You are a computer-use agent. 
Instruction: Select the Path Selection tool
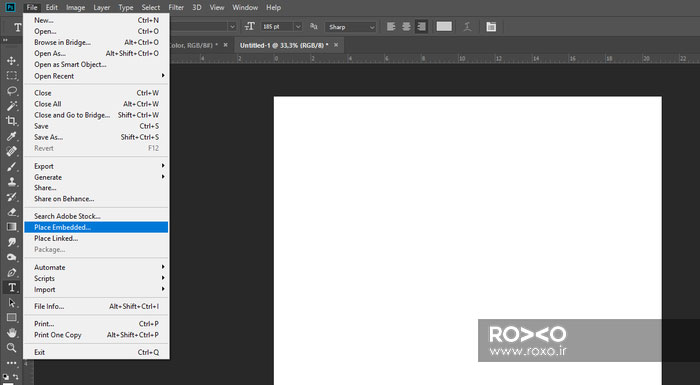pos(12,303)
